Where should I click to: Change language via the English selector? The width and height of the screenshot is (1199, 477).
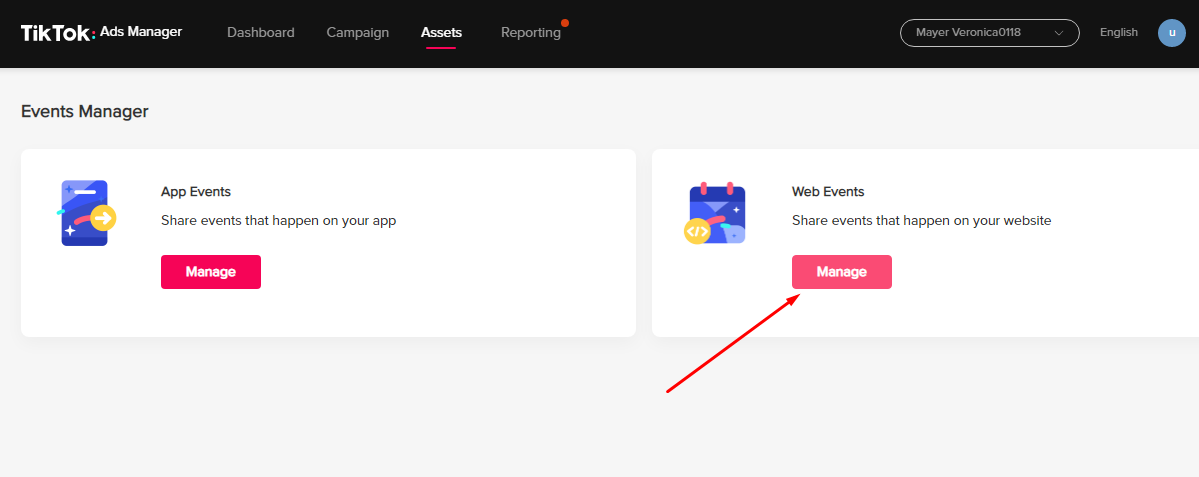coord(1119,33)
